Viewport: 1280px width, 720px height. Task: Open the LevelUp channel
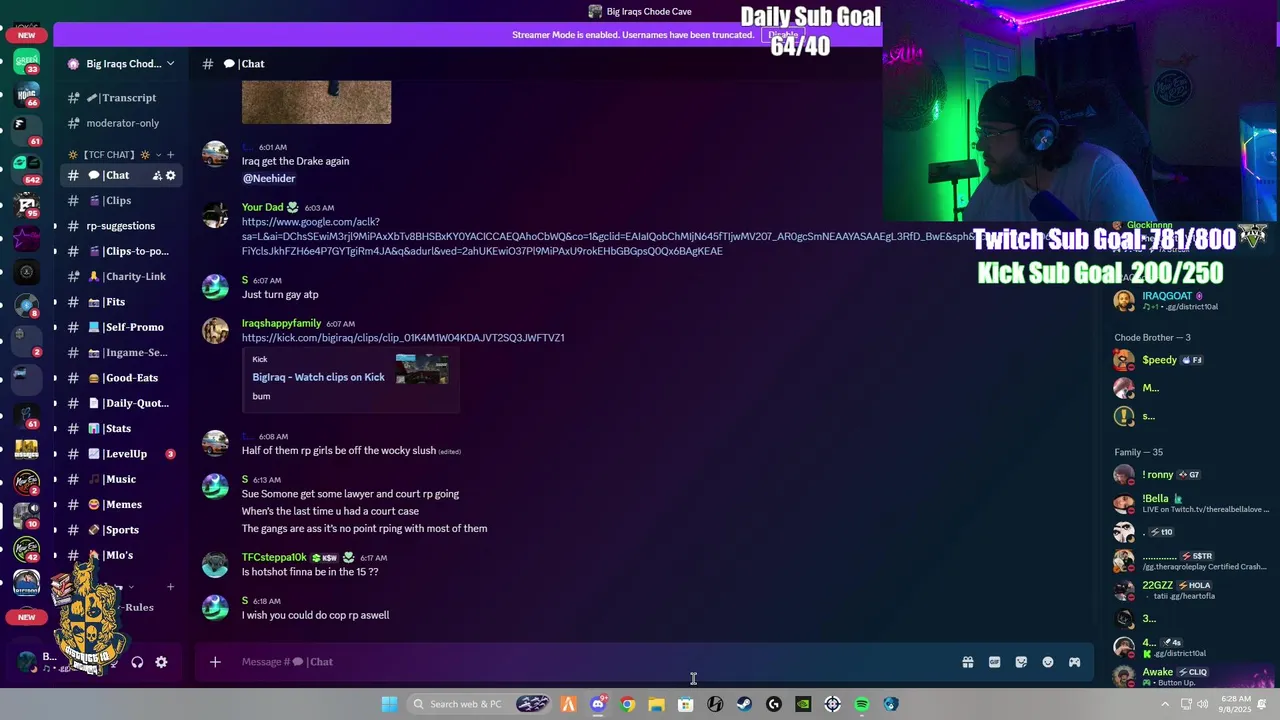tap(121, 454)
